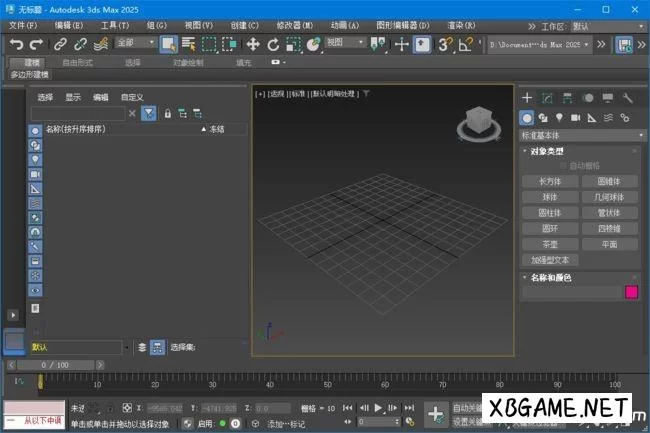Viewport: 650px width, 433px height.
Task: Select the Move transform tool
Action: [252, 44]
